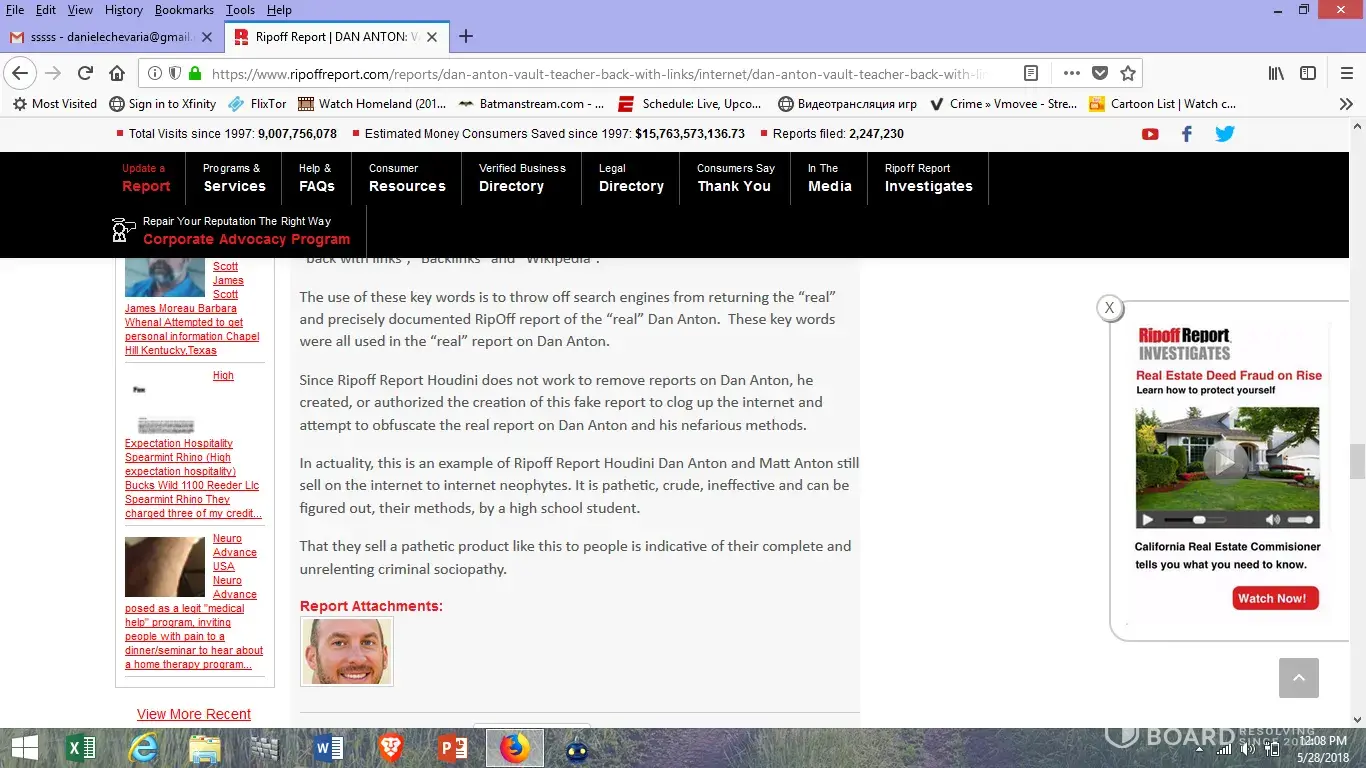Mute the video with the speaker icon

pos(1272,520)
